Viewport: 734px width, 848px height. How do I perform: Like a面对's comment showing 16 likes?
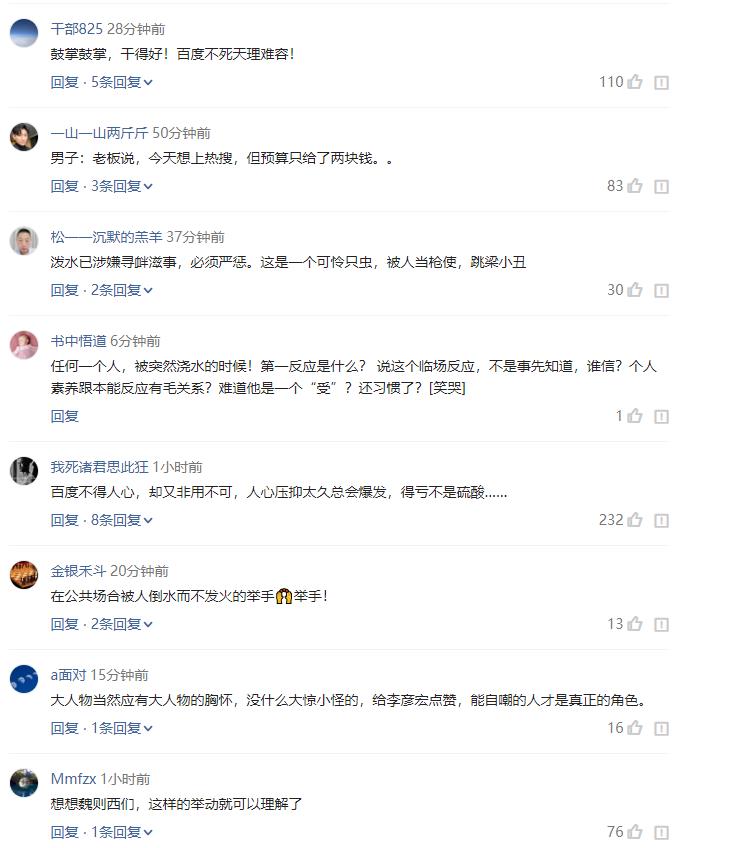tap(634, 730)
